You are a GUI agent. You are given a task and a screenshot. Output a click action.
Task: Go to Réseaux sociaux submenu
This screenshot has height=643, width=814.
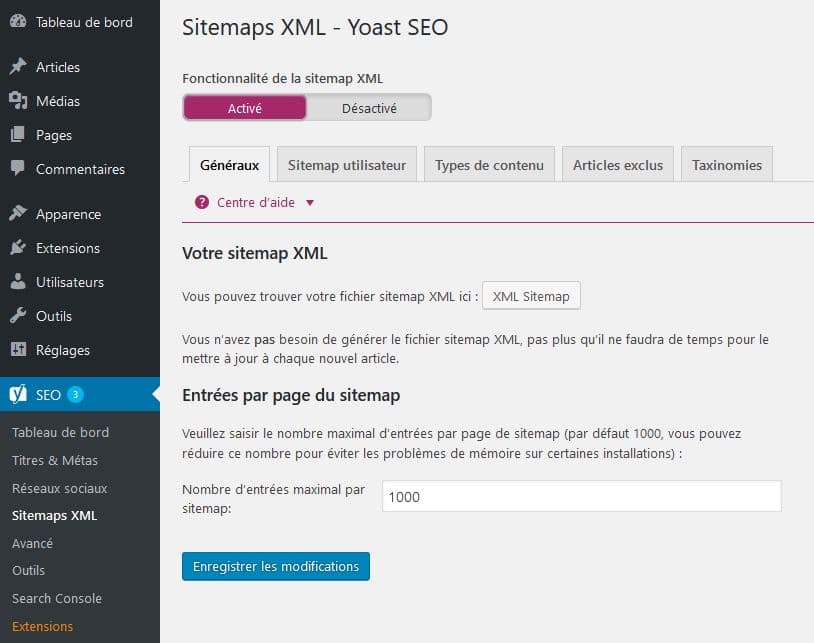59,488
